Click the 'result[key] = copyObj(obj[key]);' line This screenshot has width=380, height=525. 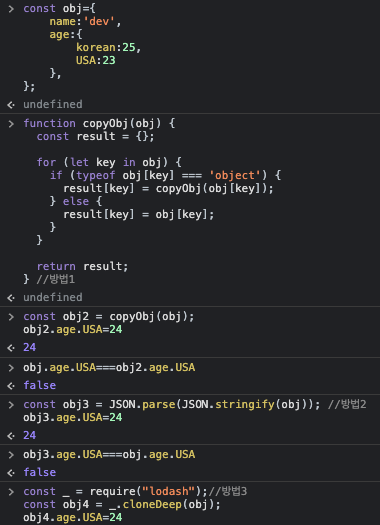(168, 188)
